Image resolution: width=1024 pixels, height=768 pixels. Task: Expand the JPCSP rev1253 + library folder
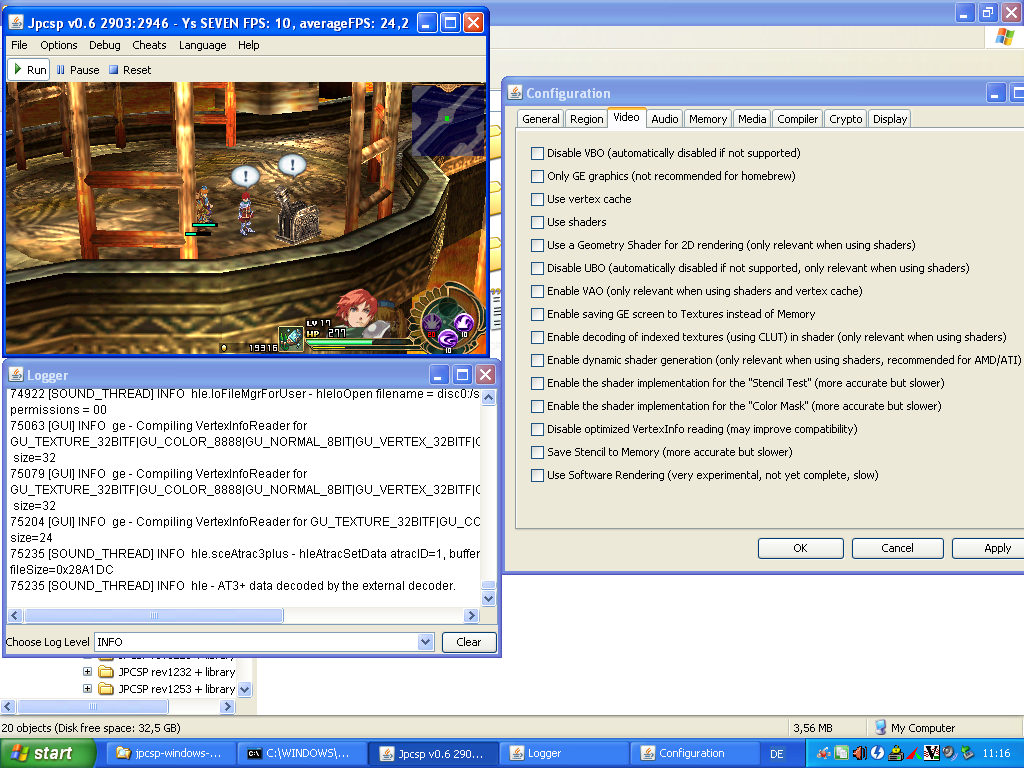click(x=88, y=689)
